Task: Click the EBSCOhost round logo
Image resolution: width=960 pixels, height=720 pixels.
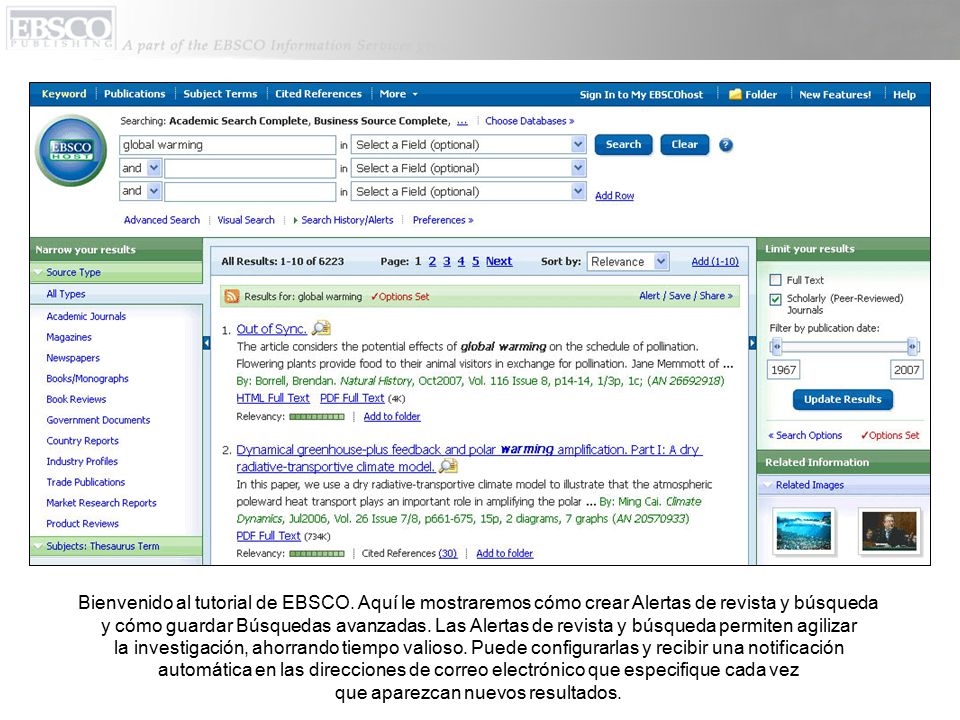Action: 71,150
